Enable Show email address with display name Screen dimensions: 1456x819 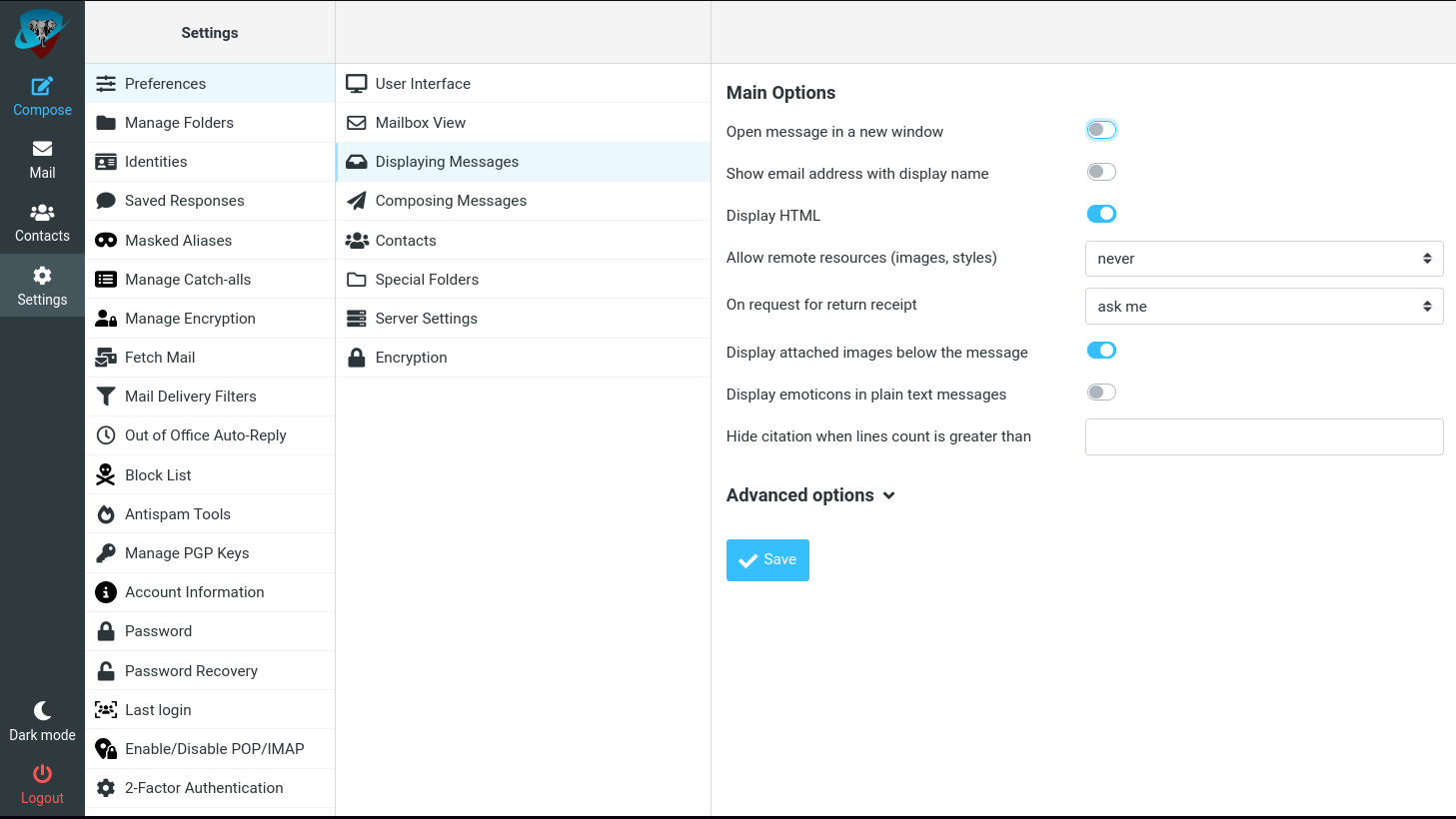tap(1101, 172)
